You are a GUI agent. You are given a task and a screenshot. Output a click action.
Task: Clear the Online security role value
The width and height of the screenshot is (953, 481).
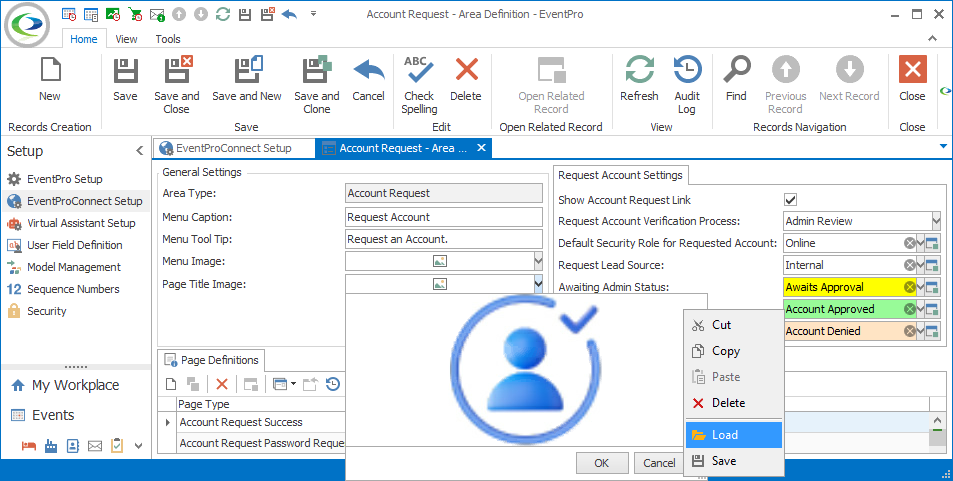(x=909, y=243)
